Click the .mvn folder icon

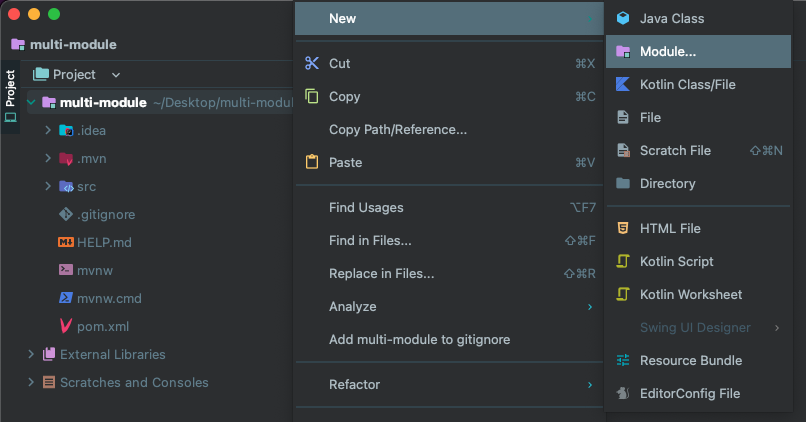click(66, 159)
